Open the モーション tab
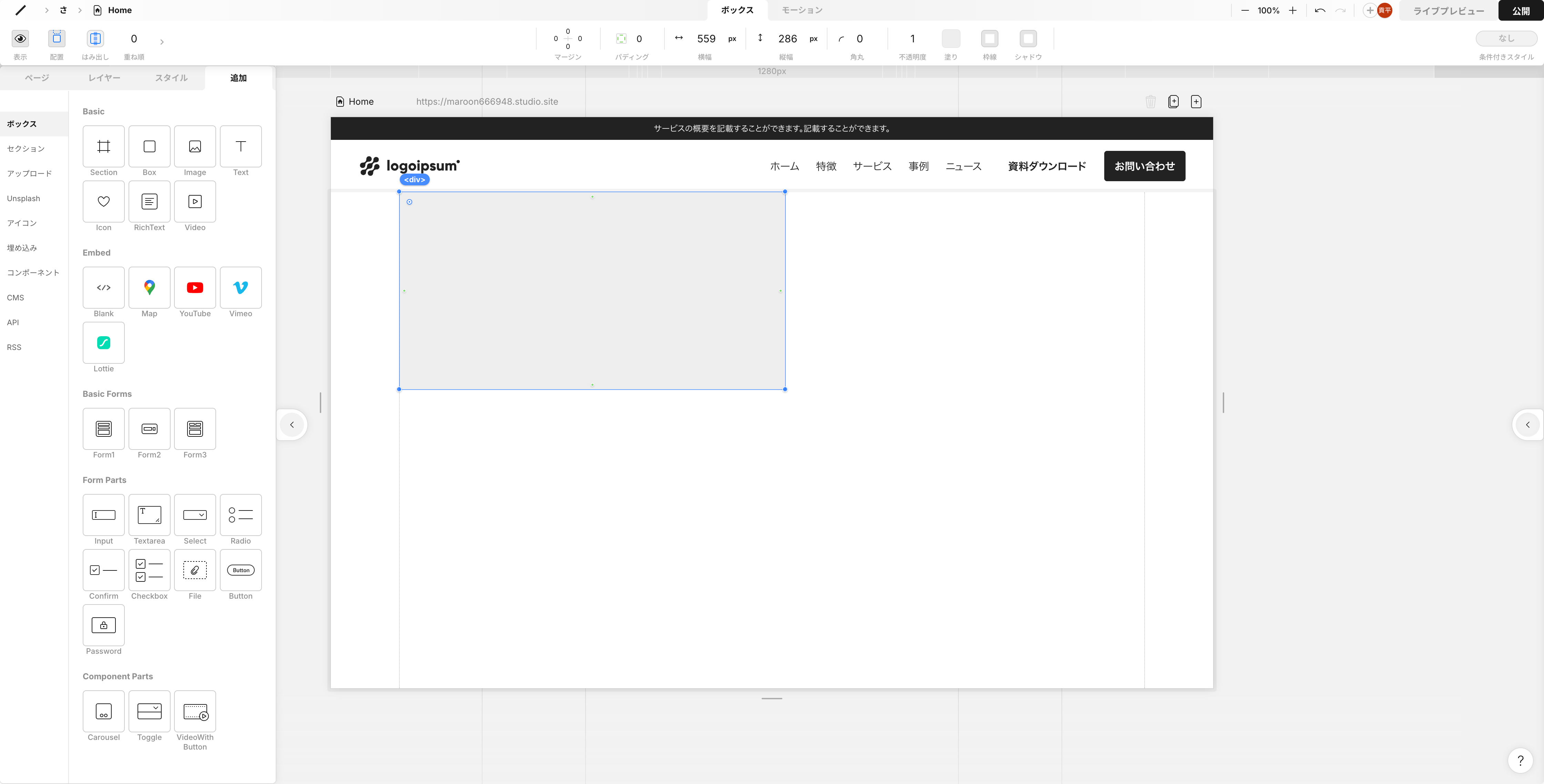 point(802,10)
